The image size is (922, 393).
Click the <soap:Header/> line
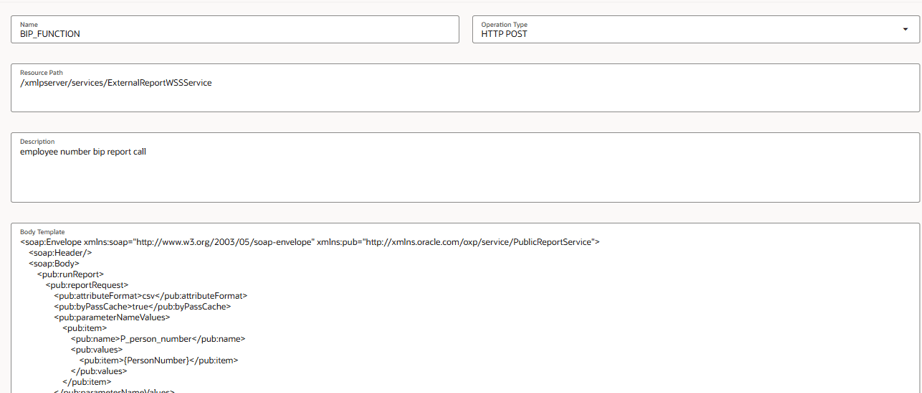click(x=61, y=252)
